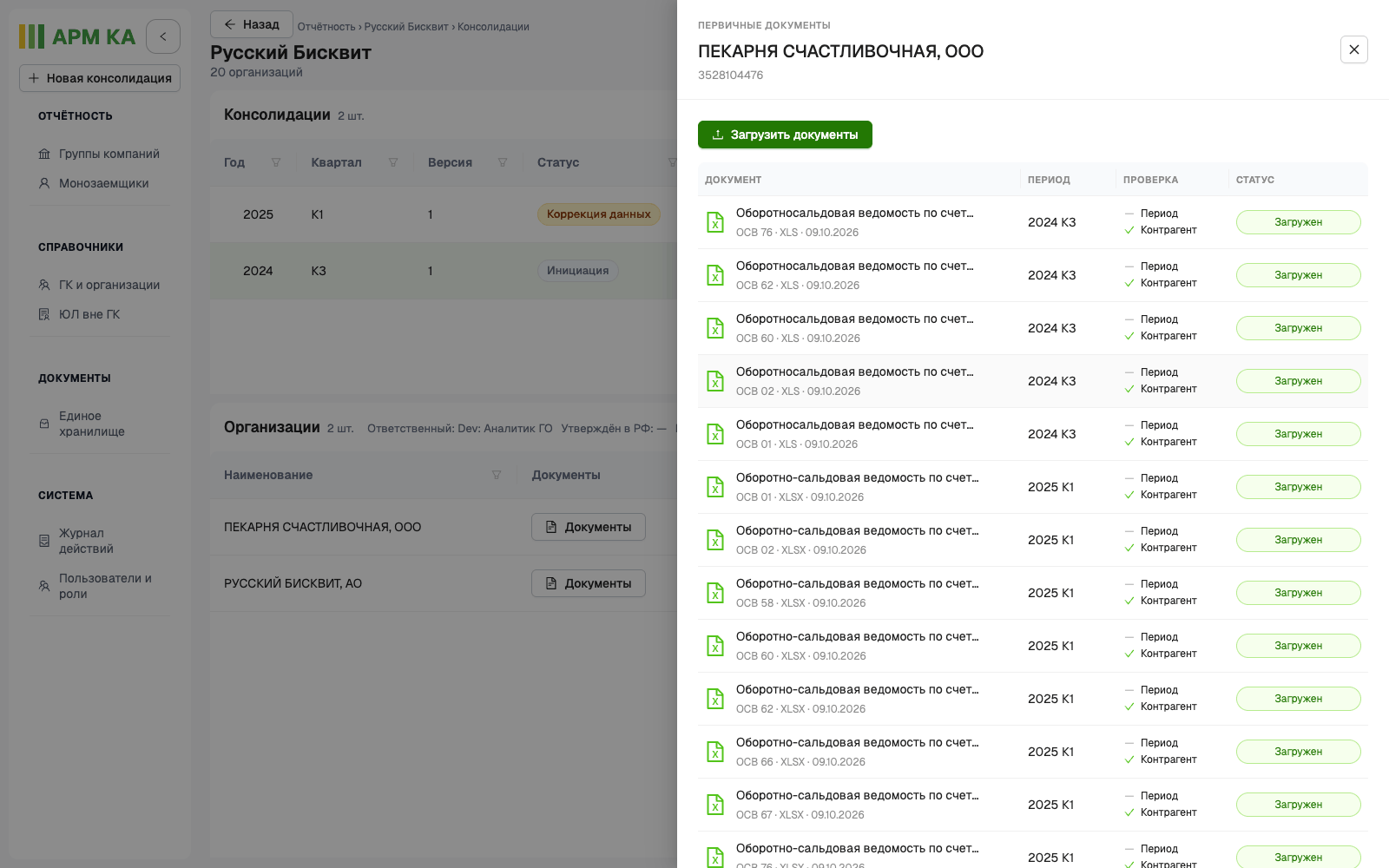Open the filter for the Квартал column
The image size is (1389, 868).
pos(393,162)
